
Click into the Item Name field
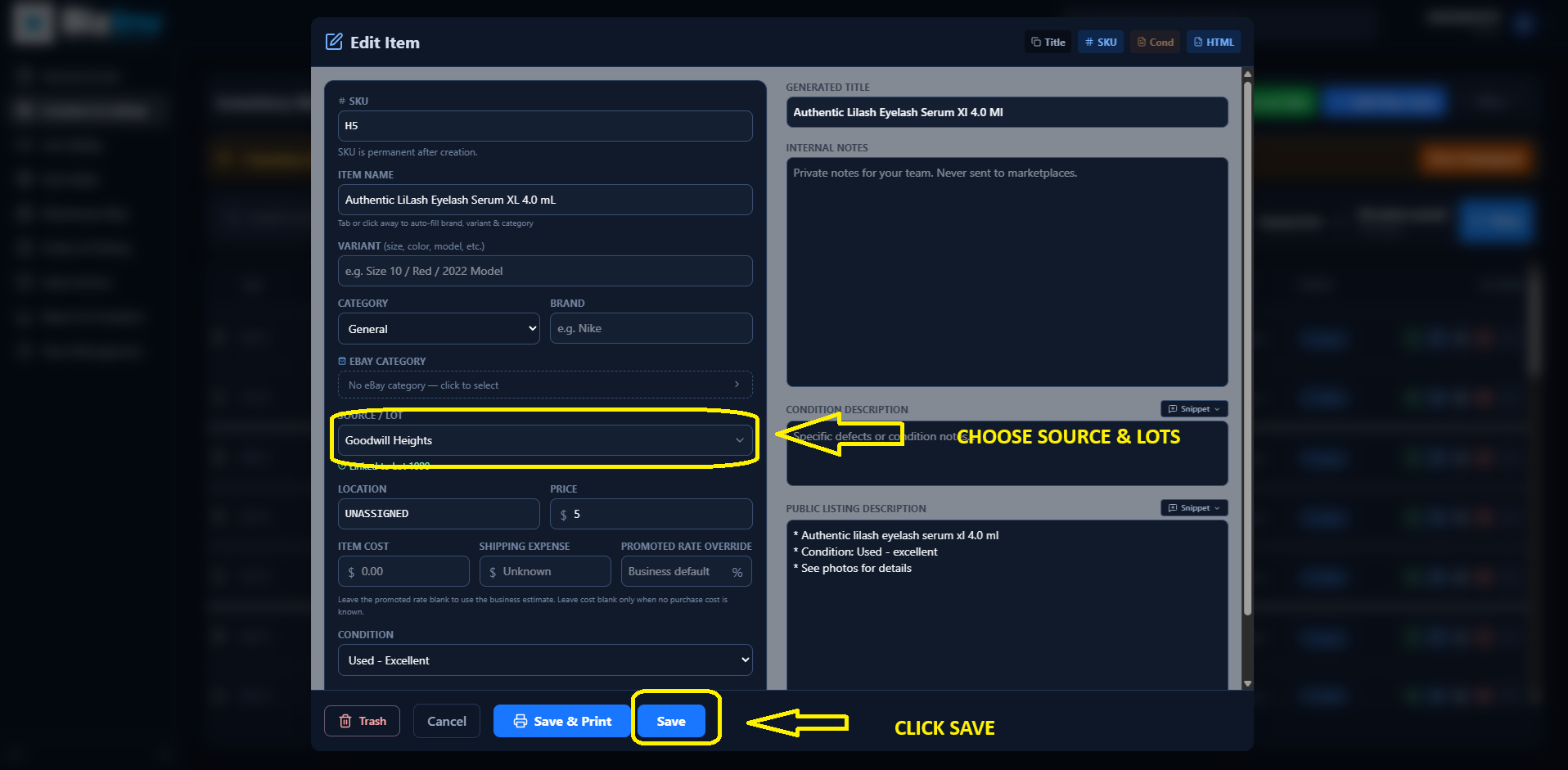(x=545, y=200)
